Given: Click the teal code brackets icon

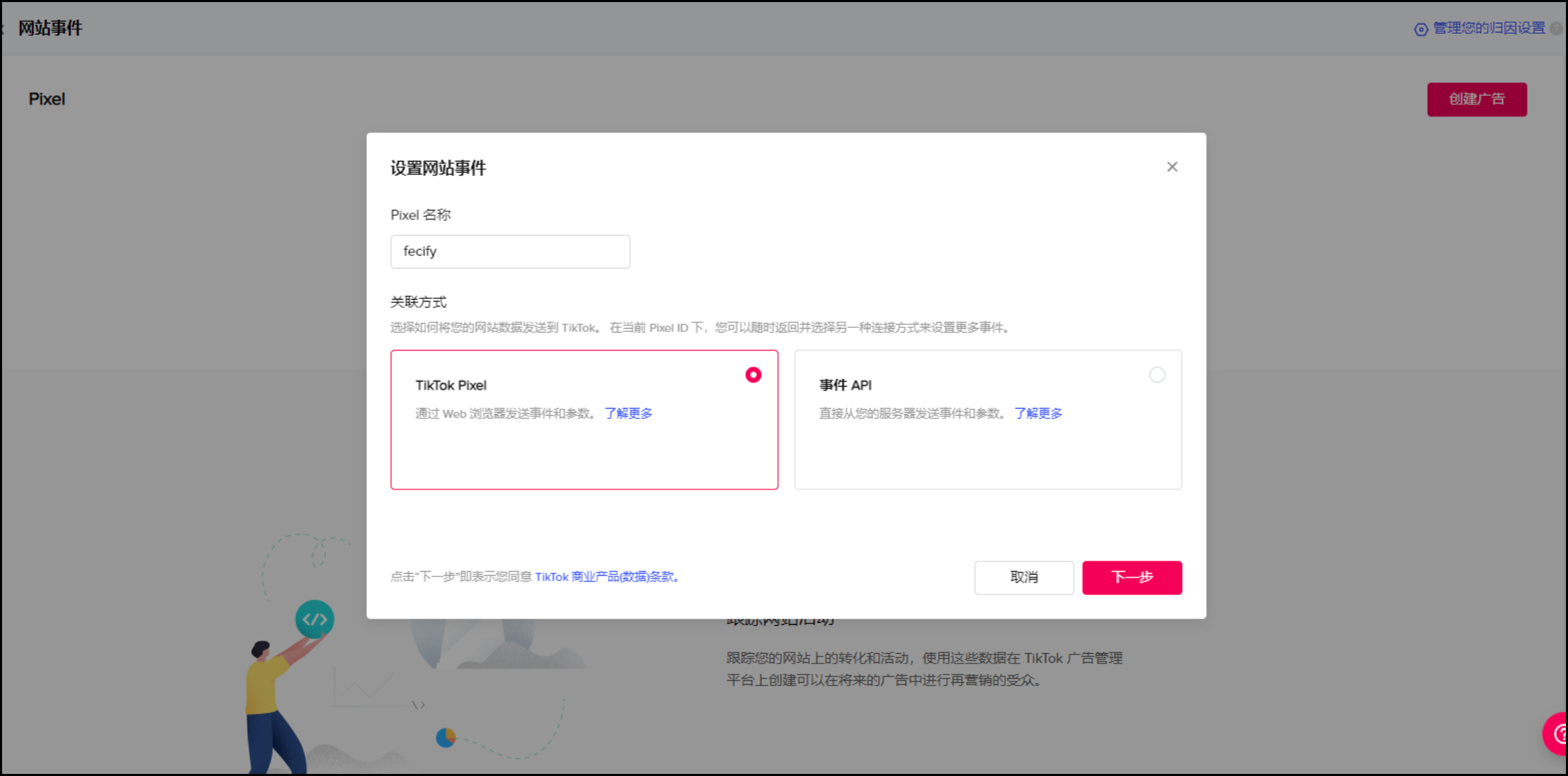Looking at the screenshot, I should tap(315, 619).
